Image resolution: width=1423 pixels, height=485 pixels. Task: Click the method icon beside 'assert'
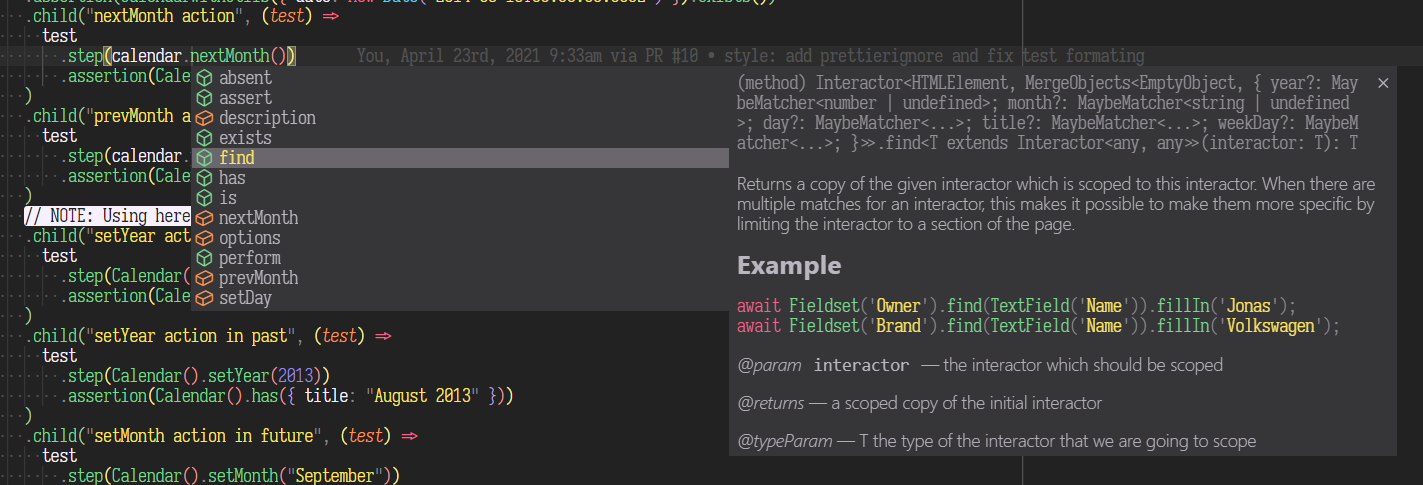click(204, 98)
